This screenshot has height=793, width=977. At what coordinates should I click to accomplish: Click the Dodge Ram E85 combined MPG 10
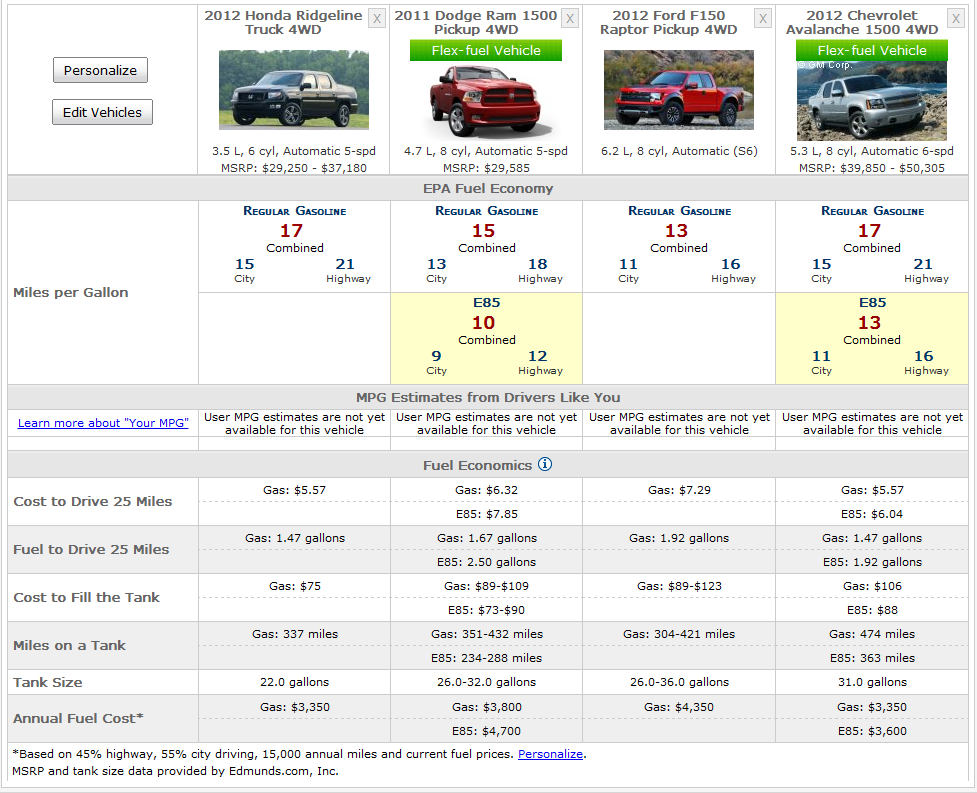point(484,323)
